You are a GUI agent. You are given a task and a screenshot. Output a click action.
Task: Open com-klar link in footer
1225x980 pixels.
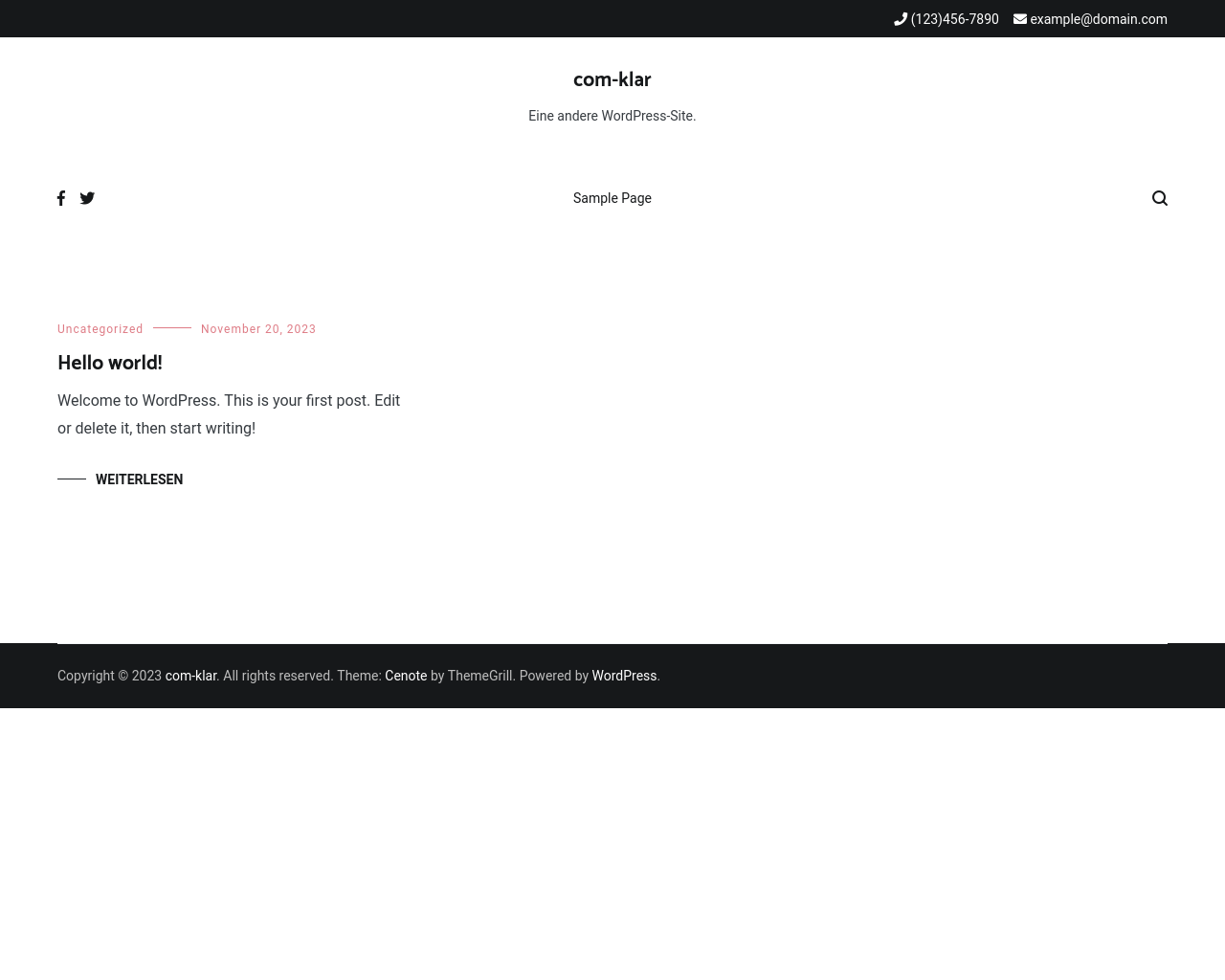(190, 676)
